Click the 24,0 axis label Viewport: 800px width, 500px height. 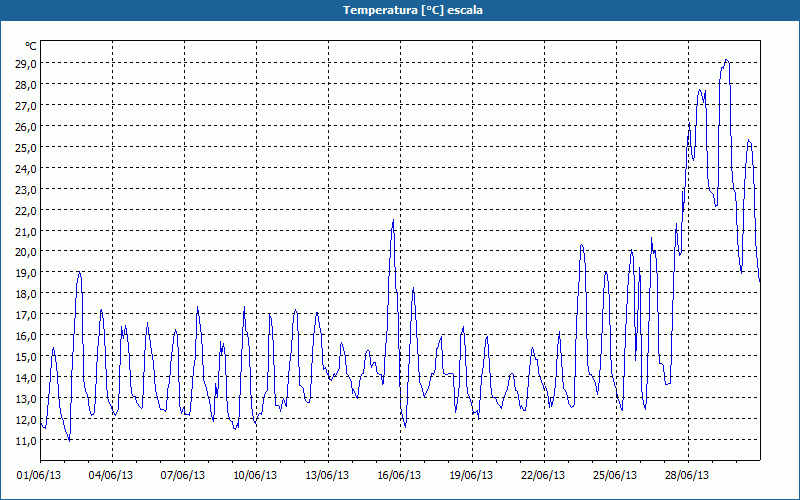pos(25,168)
